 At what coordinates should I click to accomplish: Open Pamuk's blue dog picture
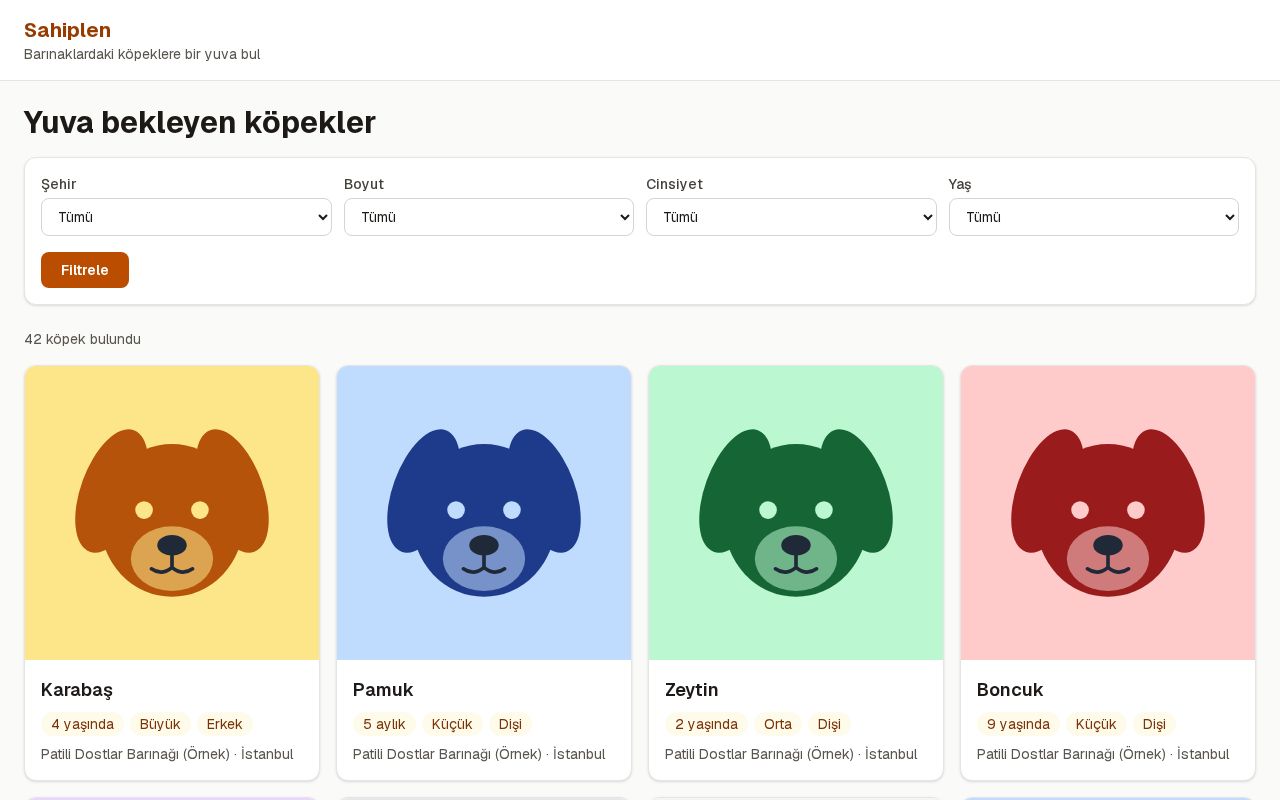[484, 513]
